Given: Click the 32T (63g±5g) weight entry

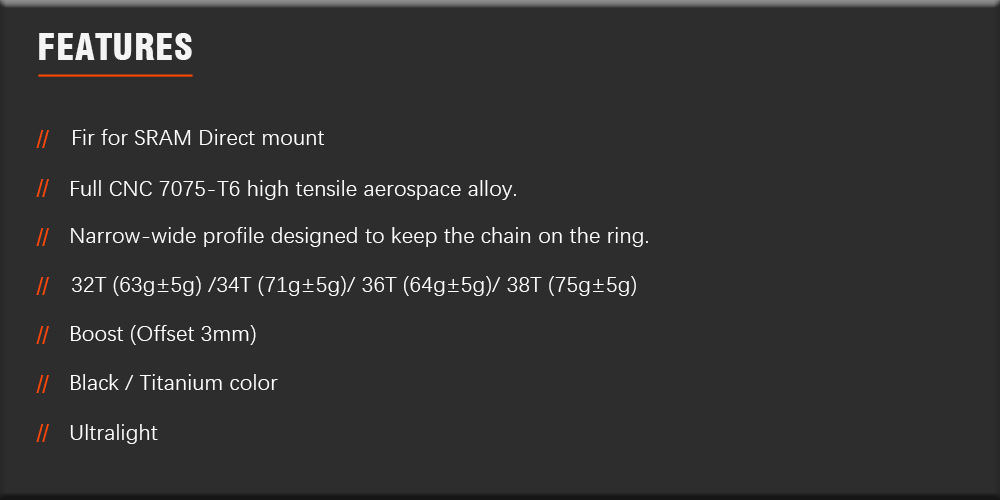Looking at the screenshot, I should (x=135, y=286).
